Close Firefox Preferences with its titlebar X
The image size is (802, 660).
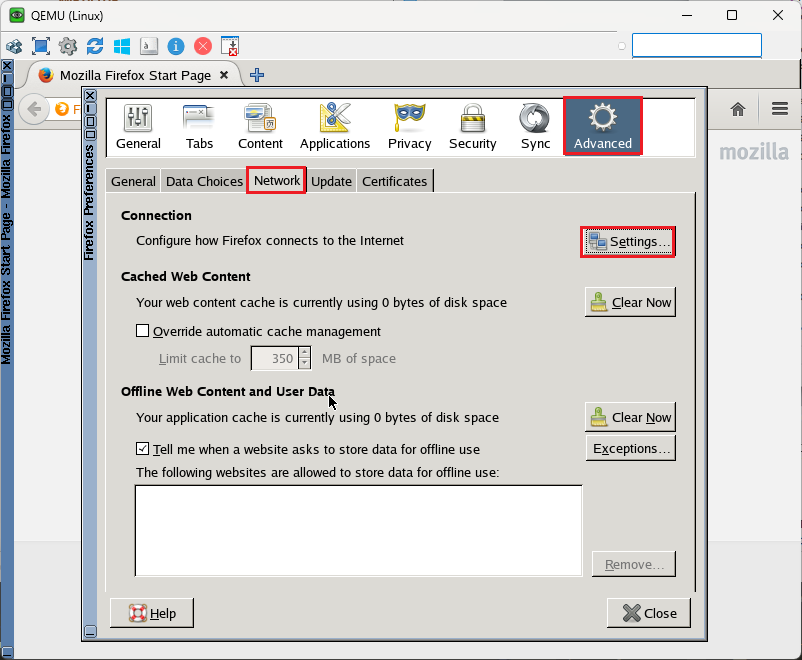90,95
